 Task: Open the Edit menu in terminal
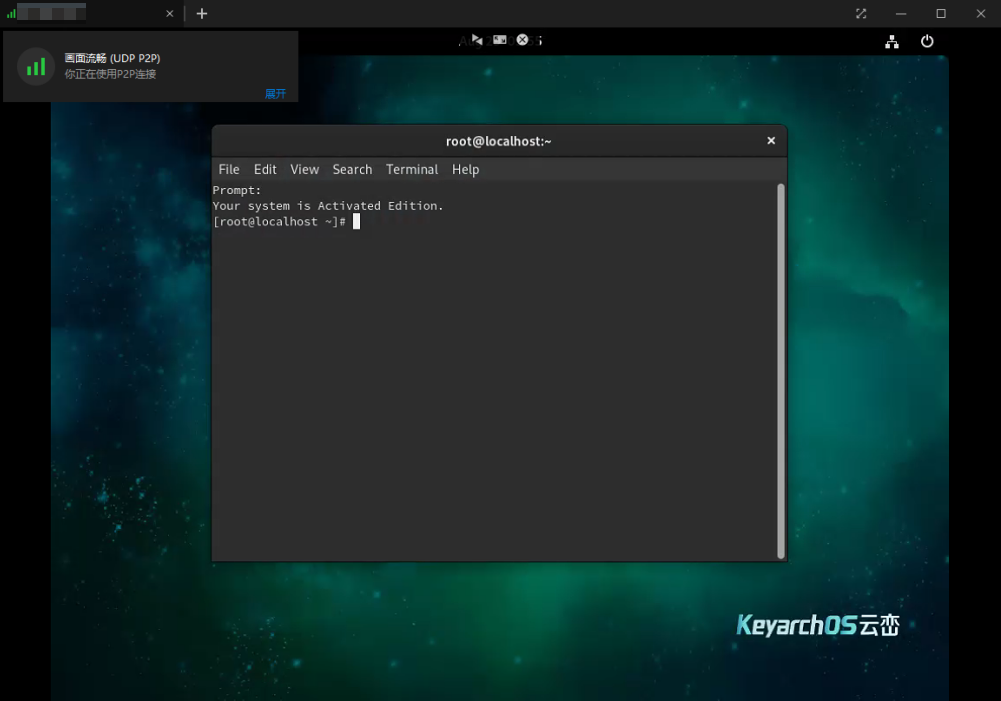tap(265, 170)
